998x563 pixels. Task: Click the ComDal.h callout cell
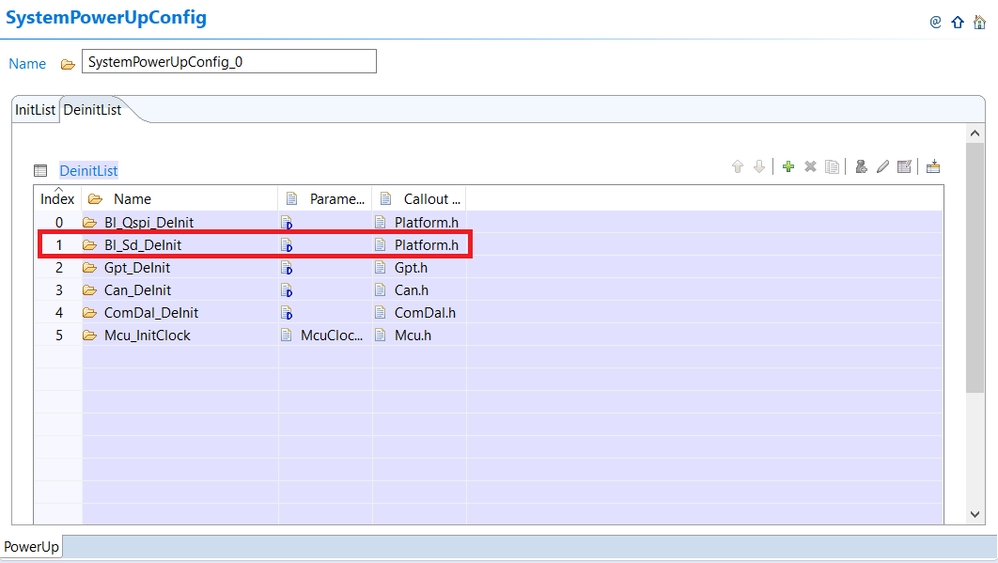[x=419, y=313]
